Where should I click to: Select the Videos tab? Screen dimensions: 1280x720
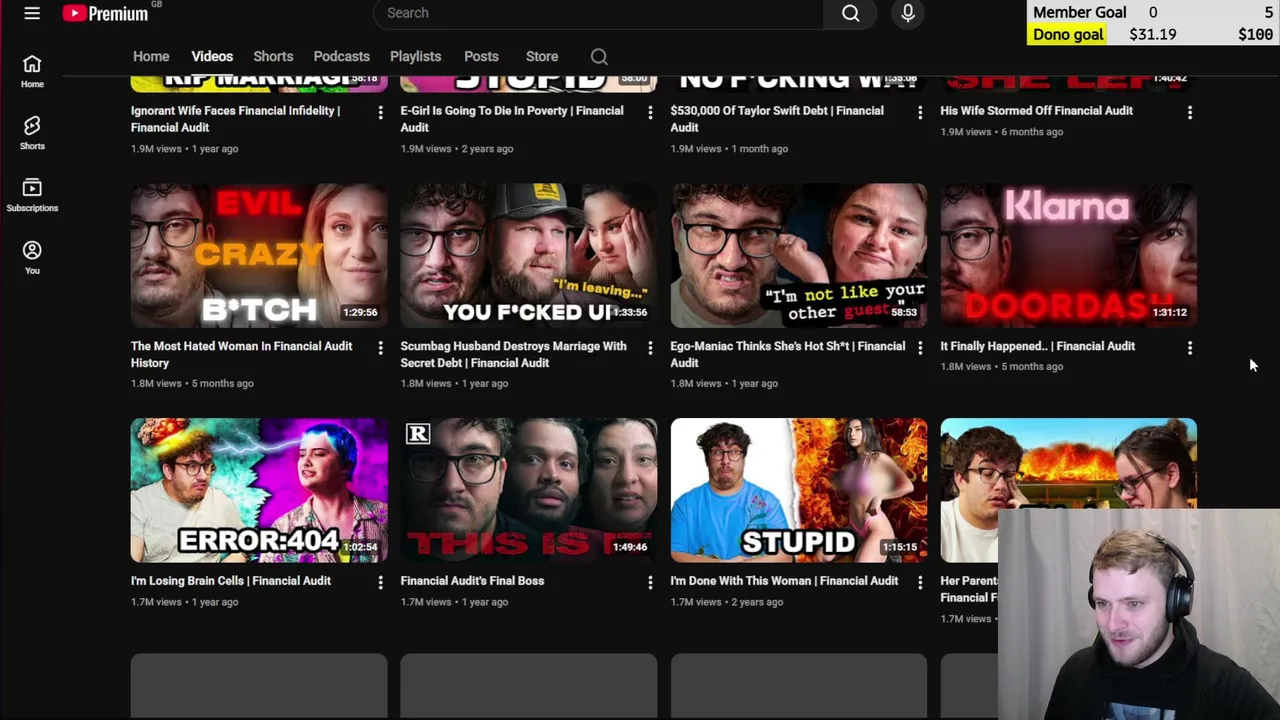pos(212,57)
